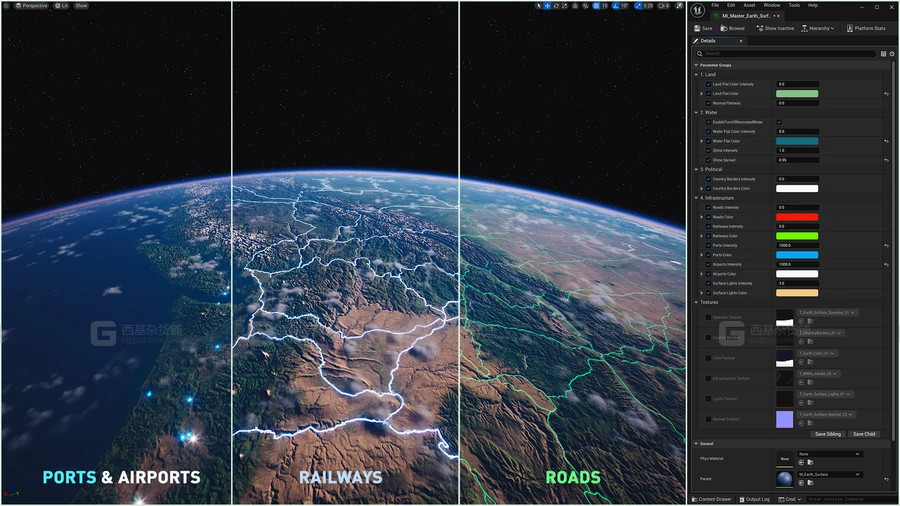Open the Output Log

(755, 499)
